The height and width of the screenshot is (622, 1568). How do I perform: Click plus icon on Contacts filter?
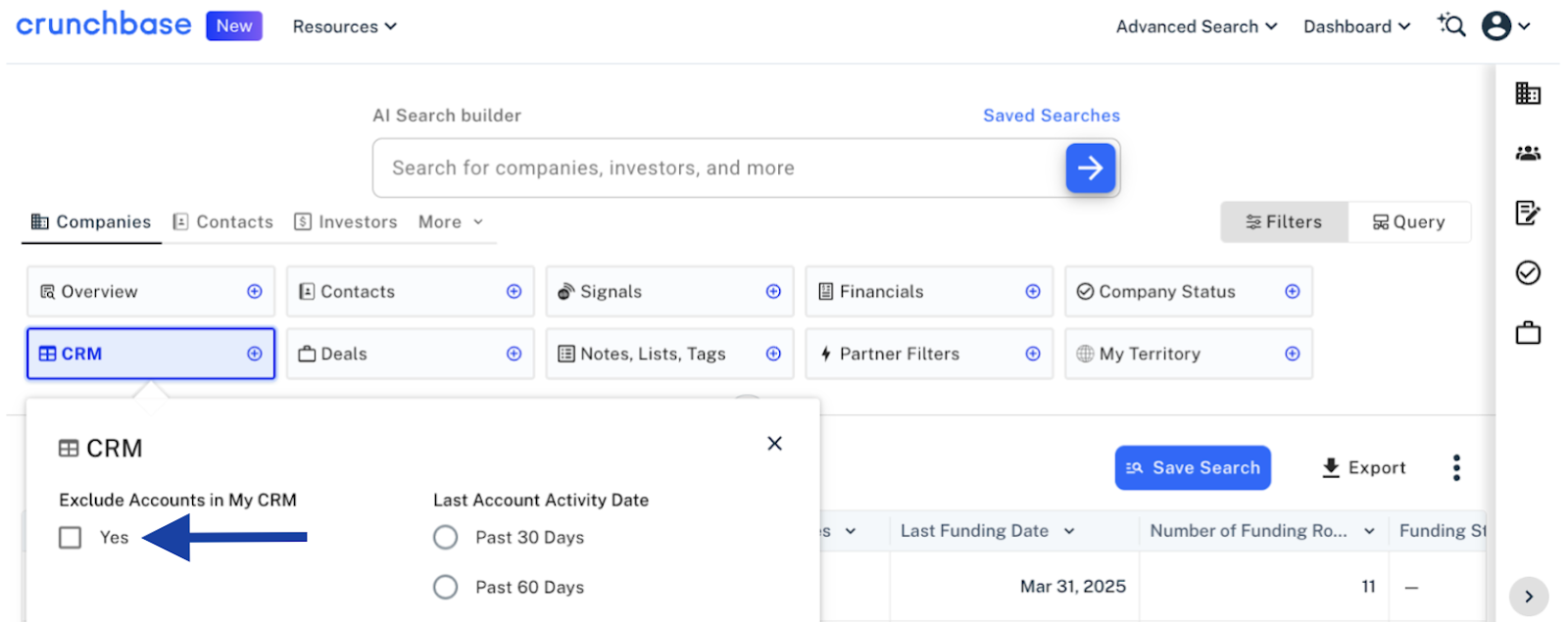tap(514, 292)
